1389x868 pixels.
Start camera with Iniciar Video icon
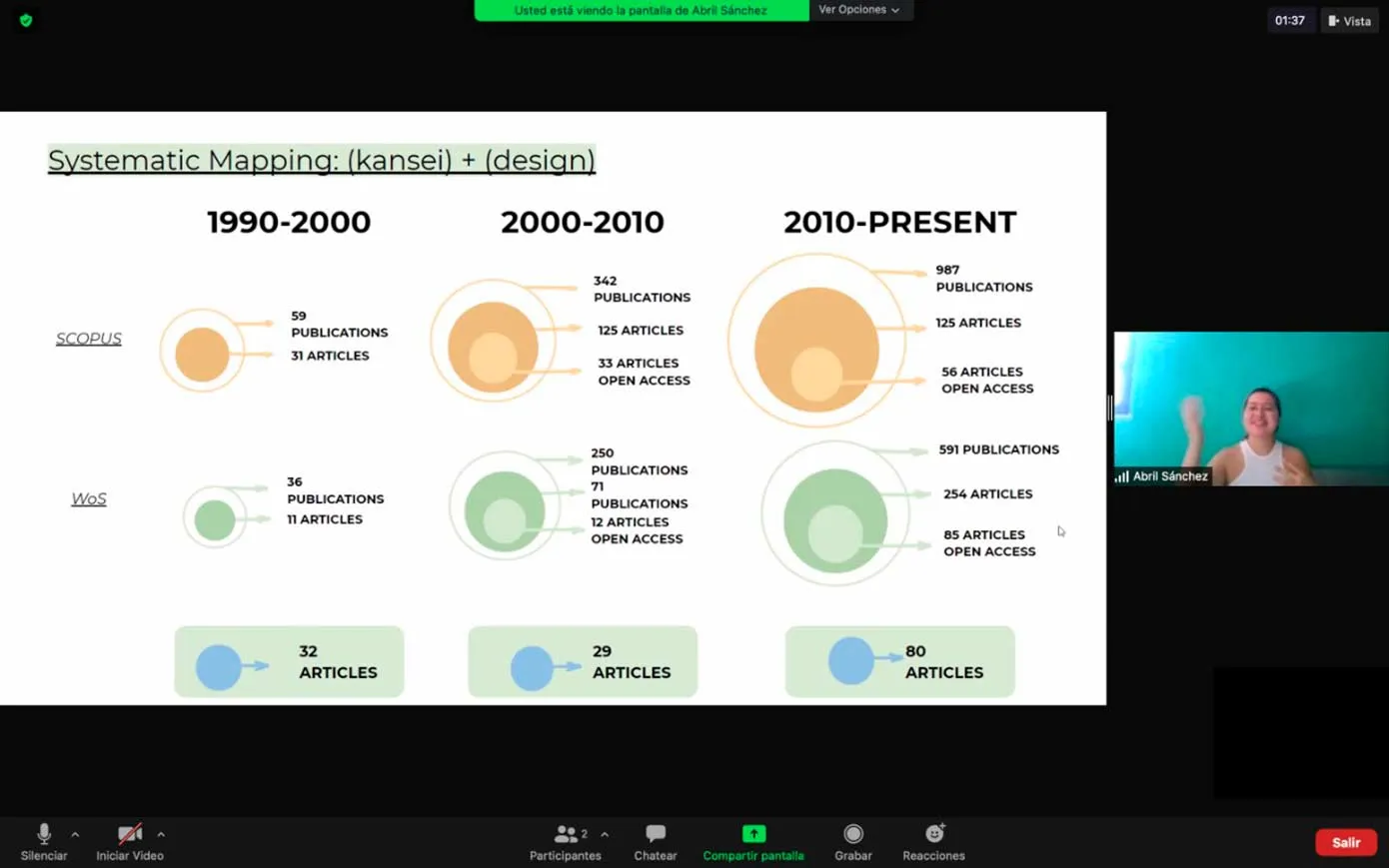(x=129, y=835)
